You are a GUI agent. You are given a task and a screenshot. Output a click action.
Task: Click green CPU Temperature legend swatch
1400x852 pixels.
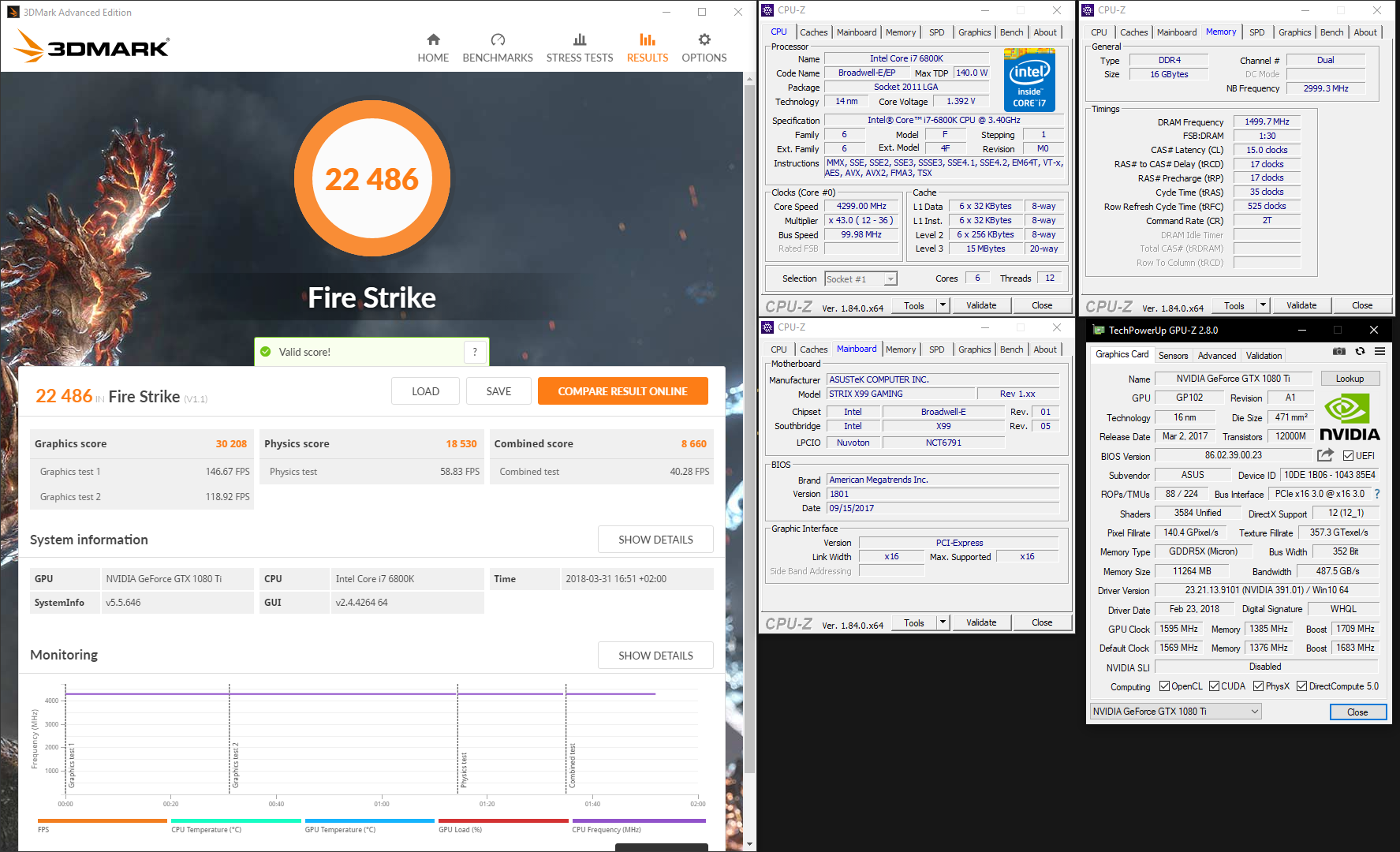236,820
